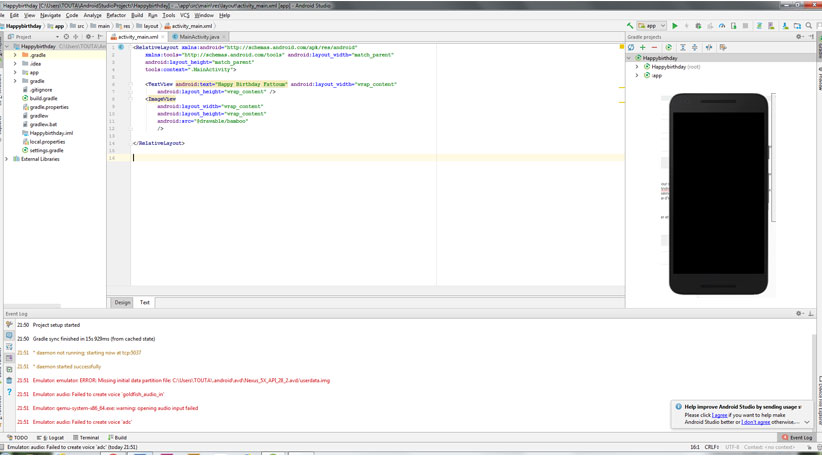The image size is (822, 469).
Task: Click the Stop square icon
Action: (745, 26)
